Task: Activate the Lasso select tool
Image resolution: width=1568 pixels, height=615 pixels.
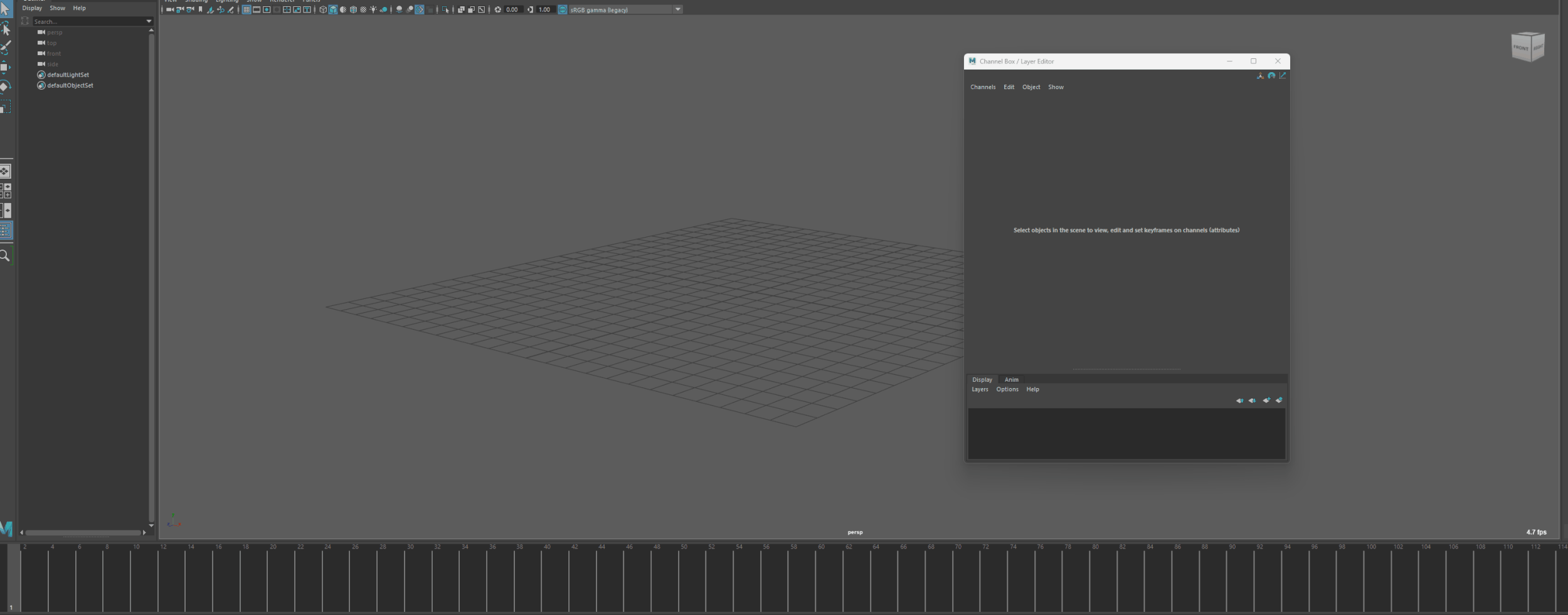Action: coord(5,29)
